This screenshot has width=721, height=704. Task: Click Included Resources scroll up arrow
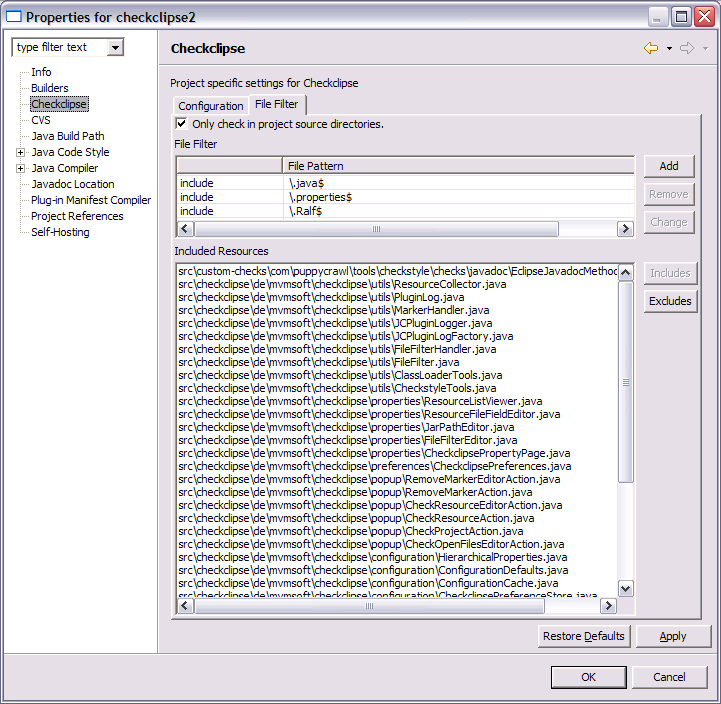[x=625, y=273]
